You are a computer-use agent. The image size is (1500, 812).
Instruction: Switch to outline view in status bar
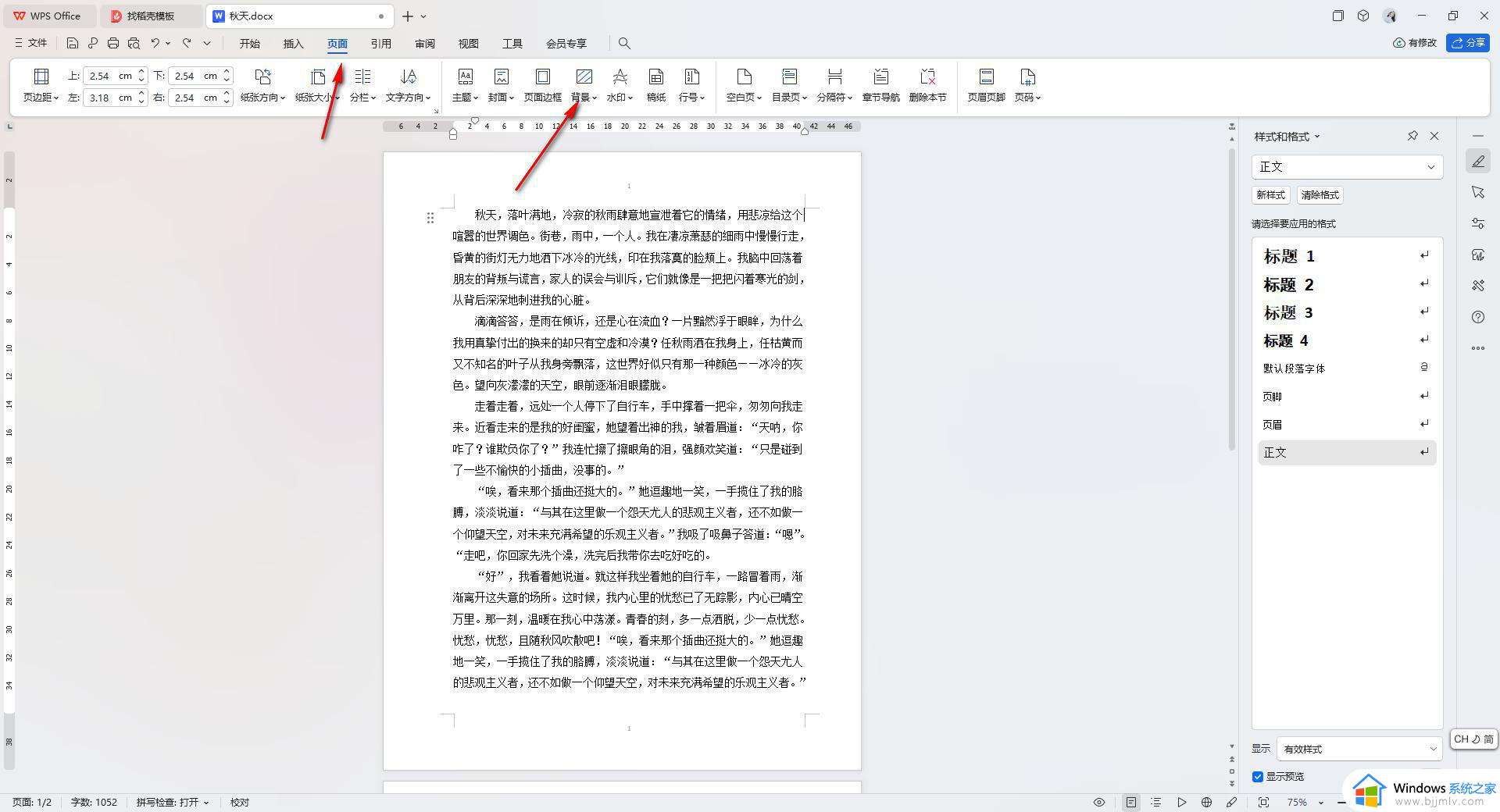(1156, 802)
